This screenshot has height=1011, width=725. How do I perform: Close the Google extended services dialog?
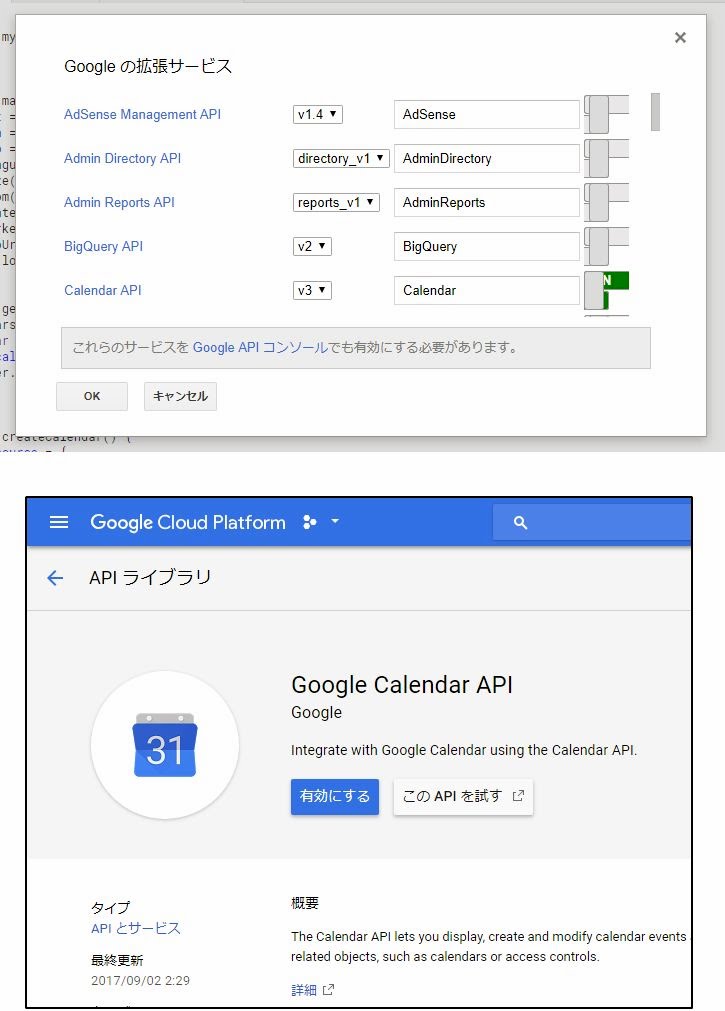[680, 38]
